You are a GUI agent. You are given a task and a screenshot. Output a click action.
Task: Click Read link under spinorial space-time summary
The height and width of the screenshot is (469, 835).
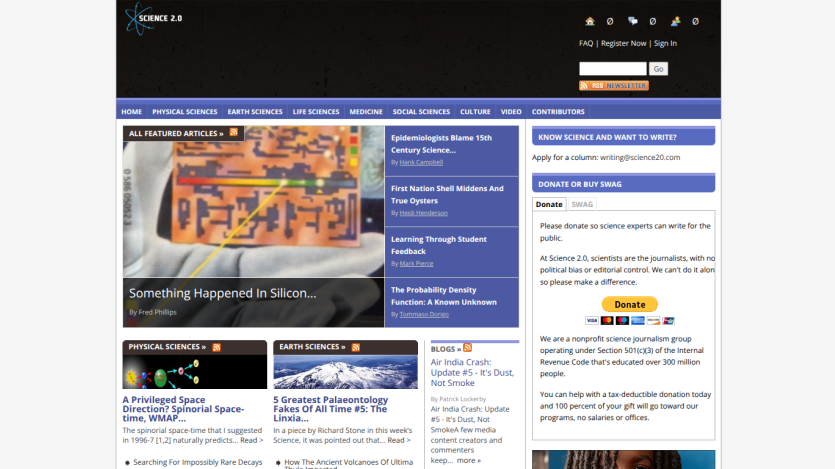point(251,440)
